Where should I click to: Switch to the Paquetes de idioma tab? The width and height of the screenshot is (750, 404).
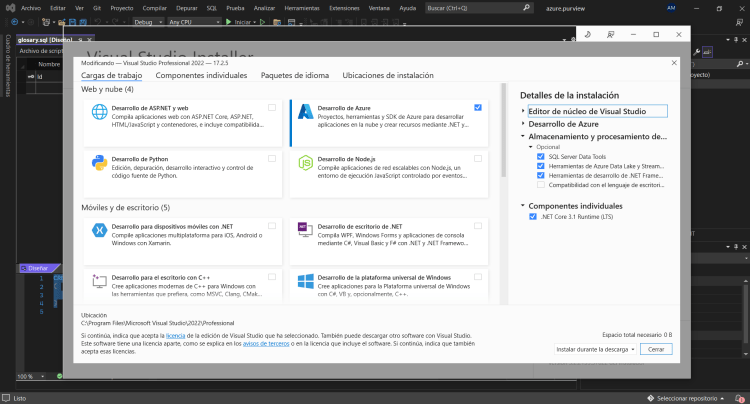tap(294, 76)
